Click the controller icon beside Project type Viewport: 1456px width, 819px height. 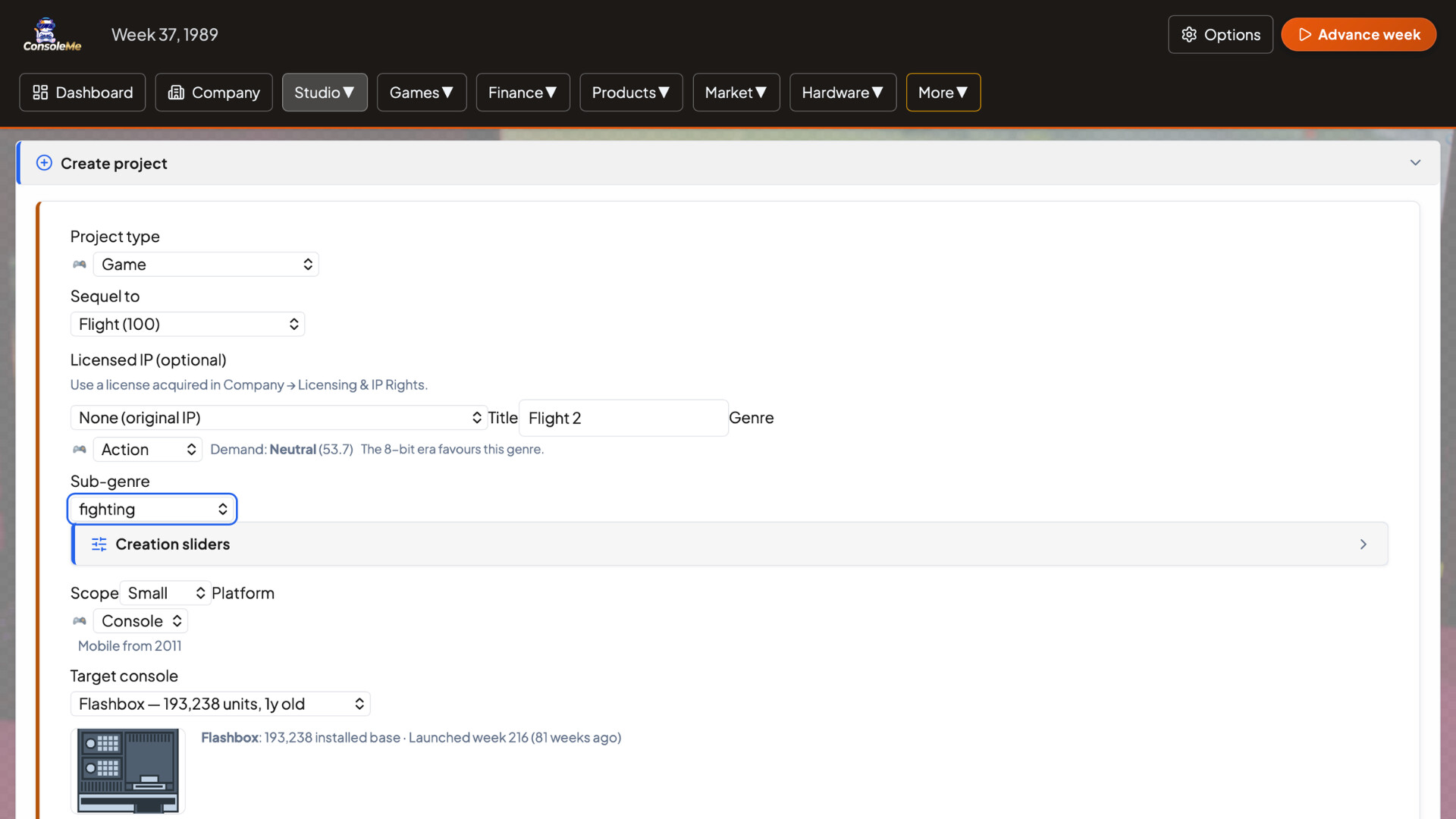[80, 265]
